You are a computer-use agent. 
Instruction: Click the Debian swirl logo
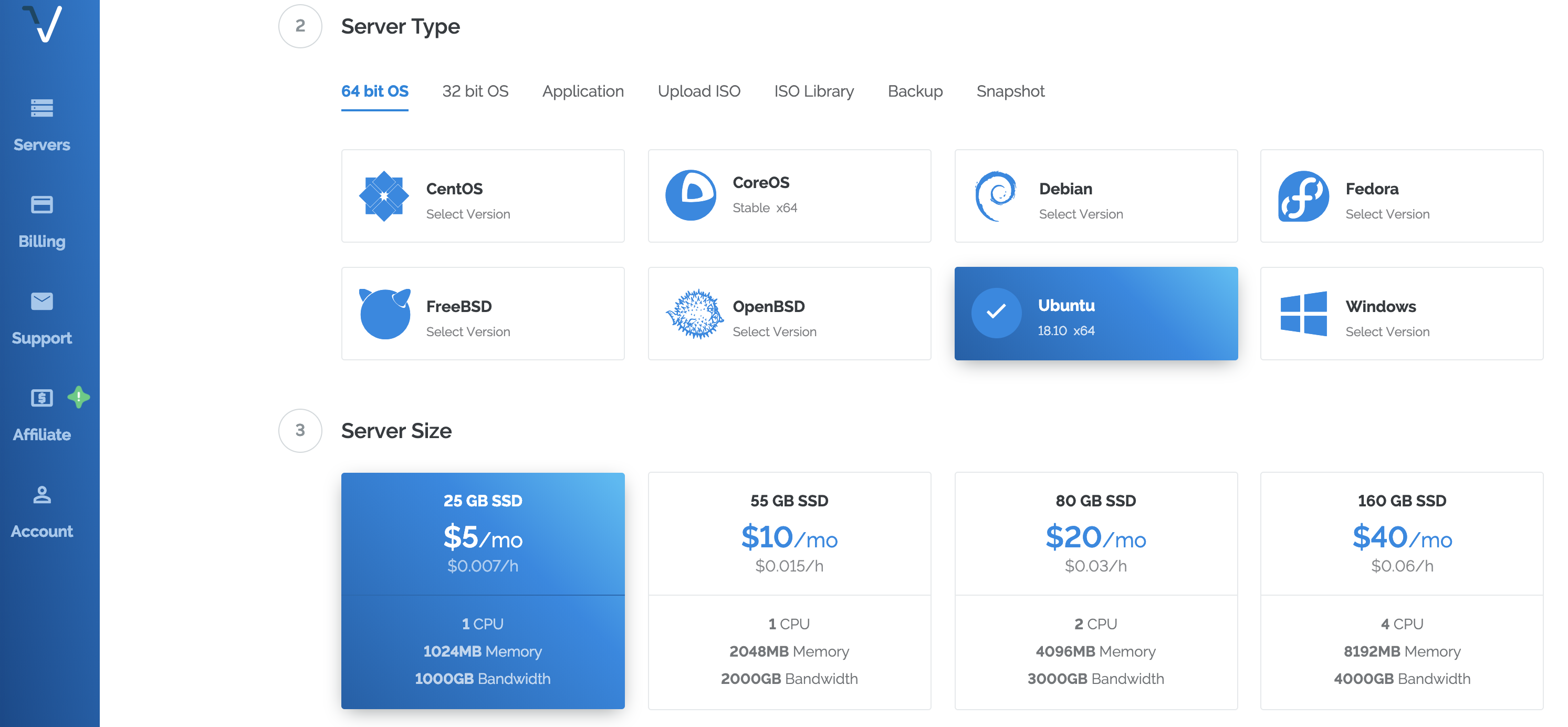(x=996, y=196)
